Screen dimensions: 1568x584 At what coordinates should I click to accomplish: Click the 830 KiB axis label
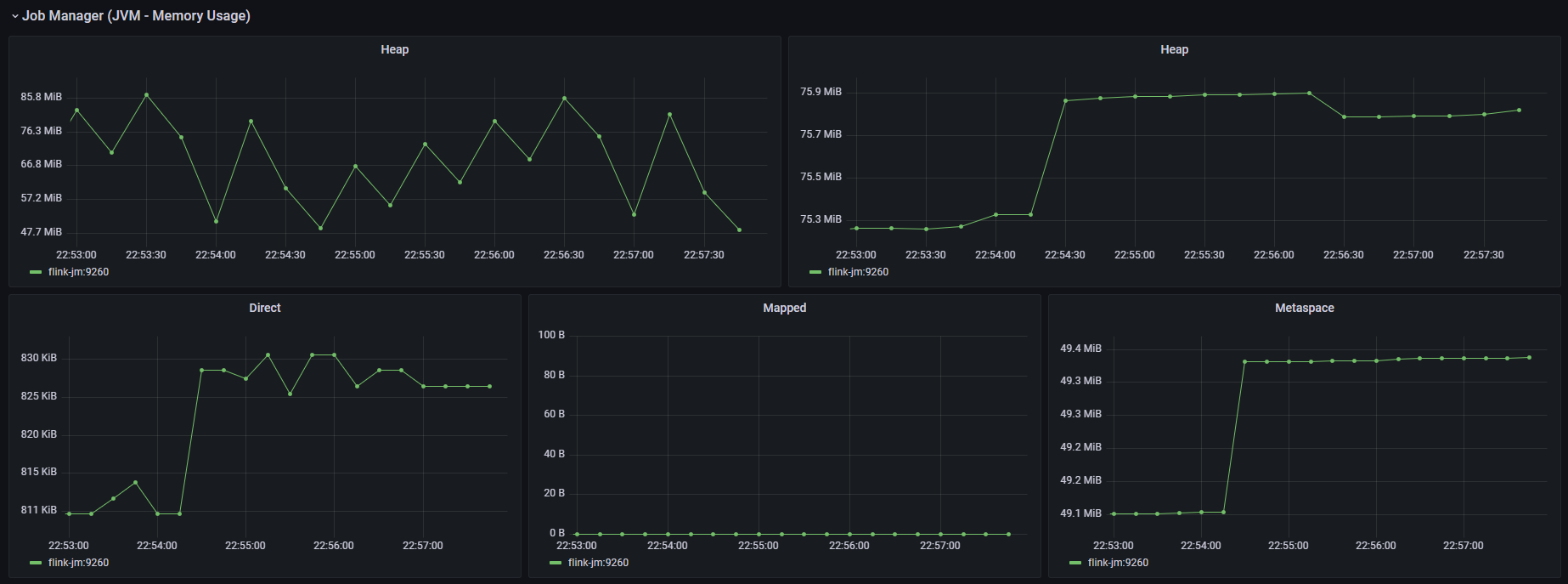pos(39,358)
